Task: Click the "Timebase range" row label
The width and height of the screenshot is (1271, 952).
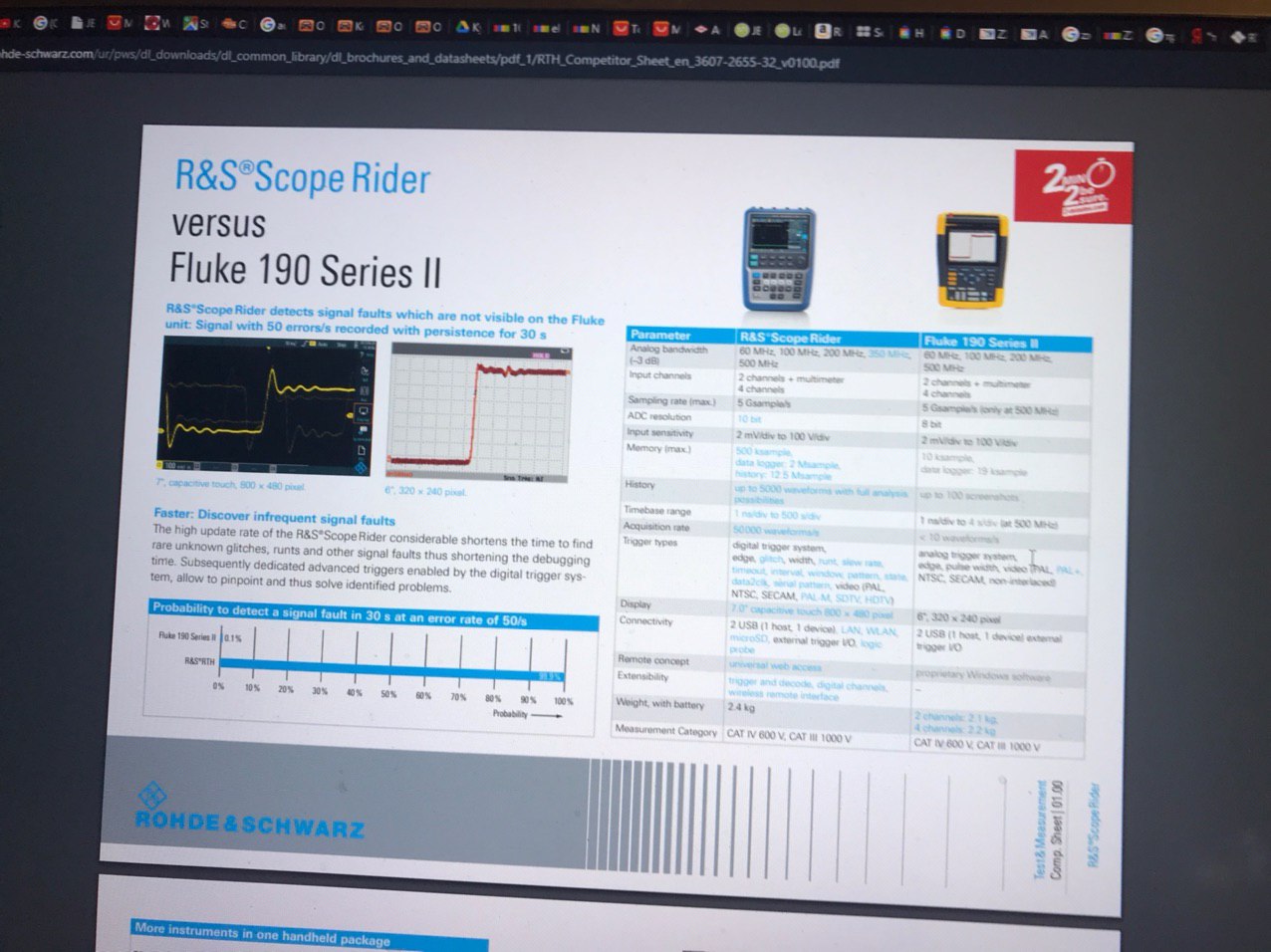Action: 657,511
